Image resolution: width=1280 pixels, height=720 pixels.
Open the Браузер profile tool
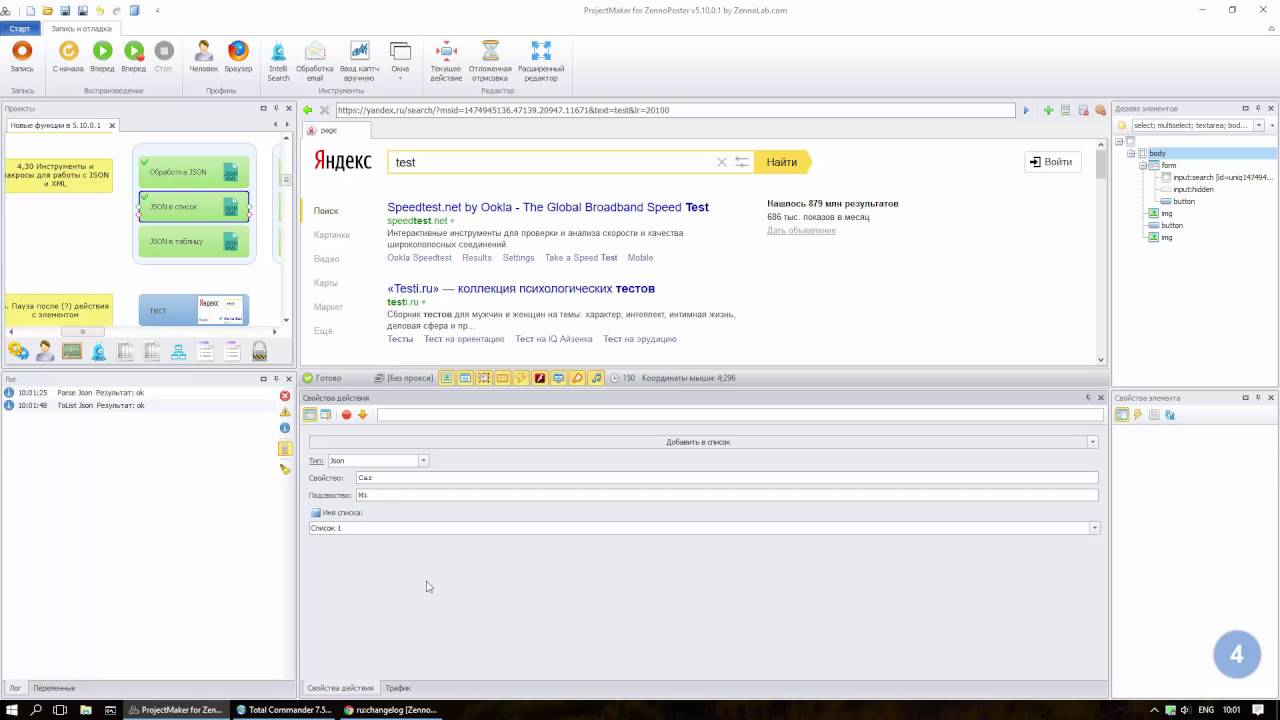(238, 57)
